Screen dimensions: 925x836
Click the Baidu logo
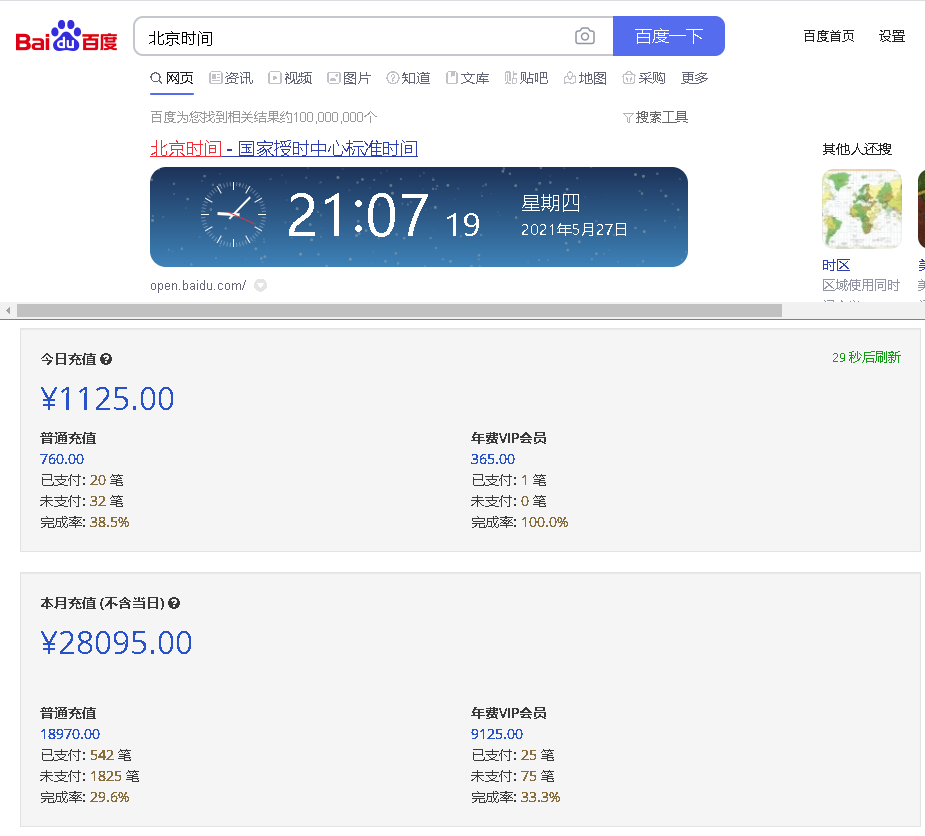[66, 36]
